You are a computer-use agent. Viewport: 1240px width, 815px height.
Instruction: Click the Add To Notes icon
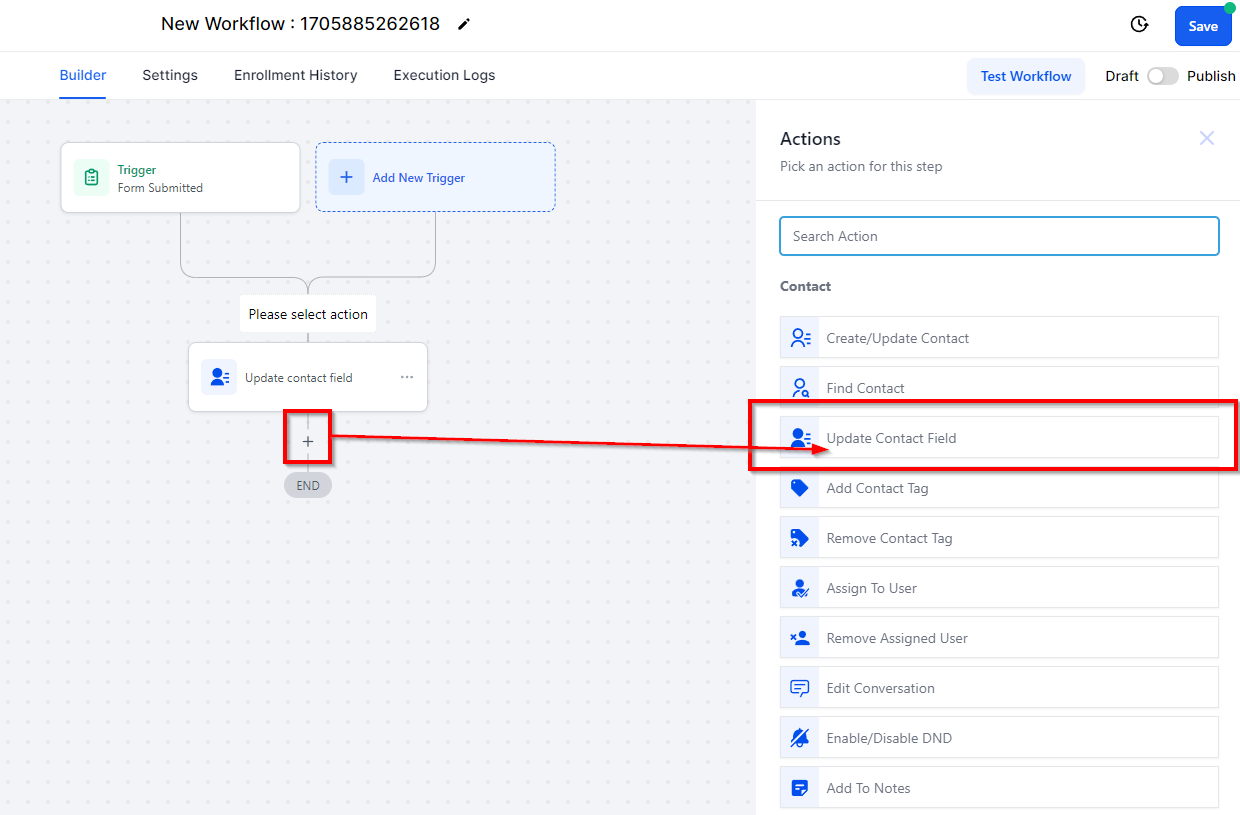click(800, 788)
